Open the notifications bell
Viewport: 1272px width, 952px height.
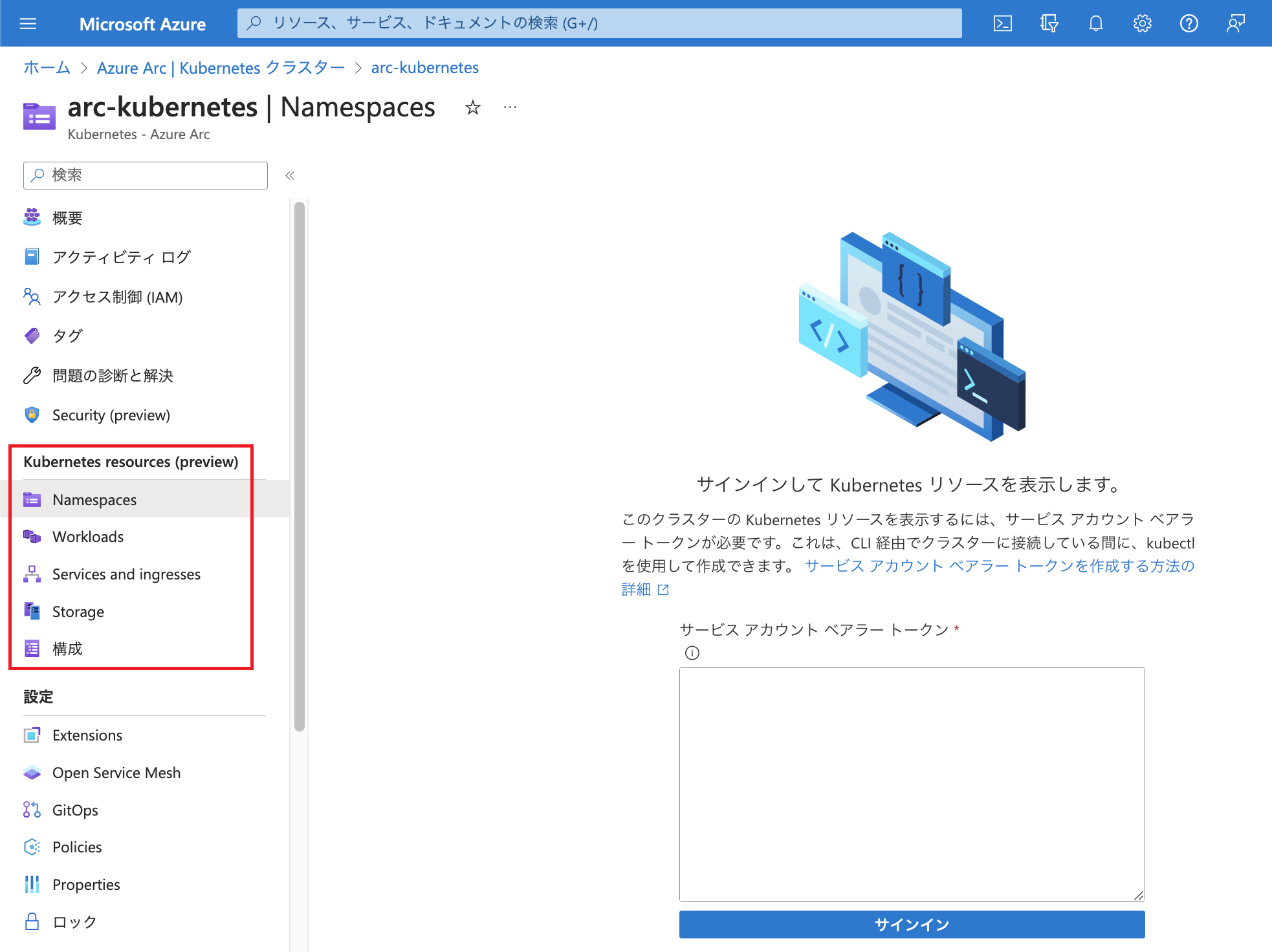[1095, 24]
